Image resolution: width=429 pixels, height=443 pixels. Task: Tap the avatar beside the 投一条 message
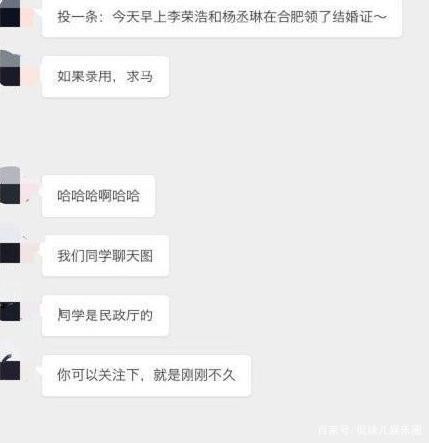pos(10,13)
